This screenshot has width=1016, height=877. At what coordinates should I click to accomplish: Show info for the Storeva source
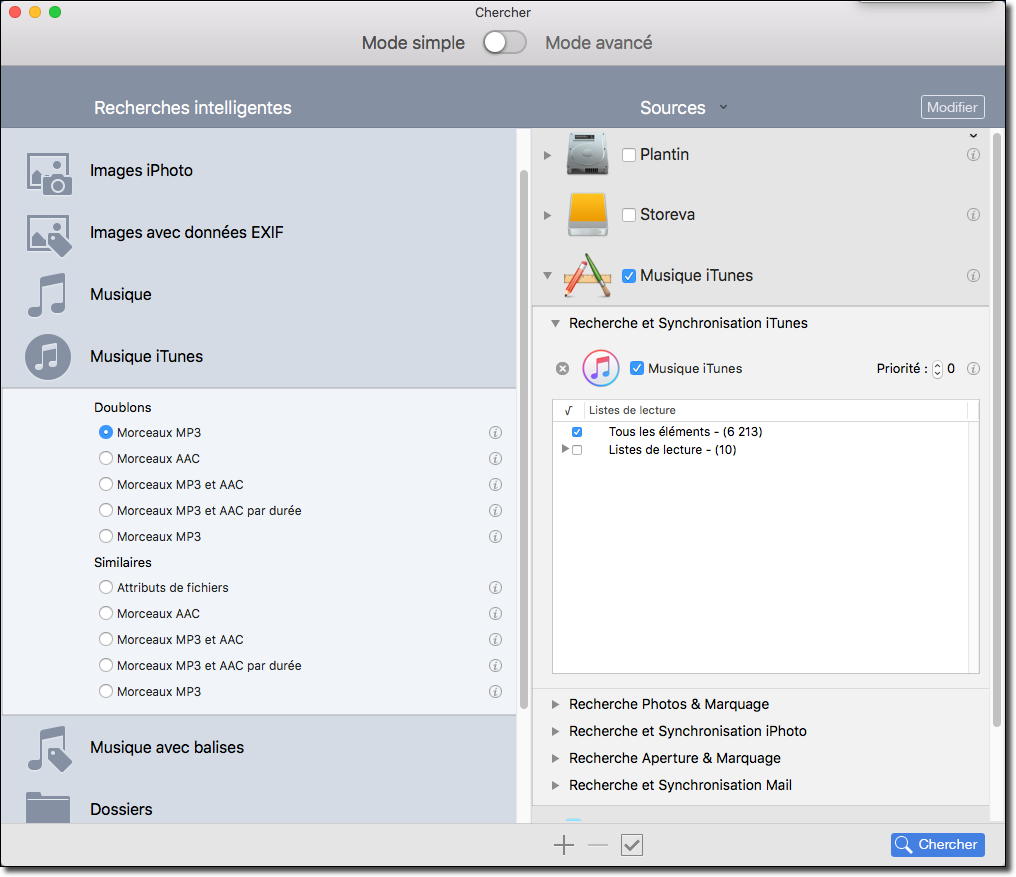tap(973, 215)
